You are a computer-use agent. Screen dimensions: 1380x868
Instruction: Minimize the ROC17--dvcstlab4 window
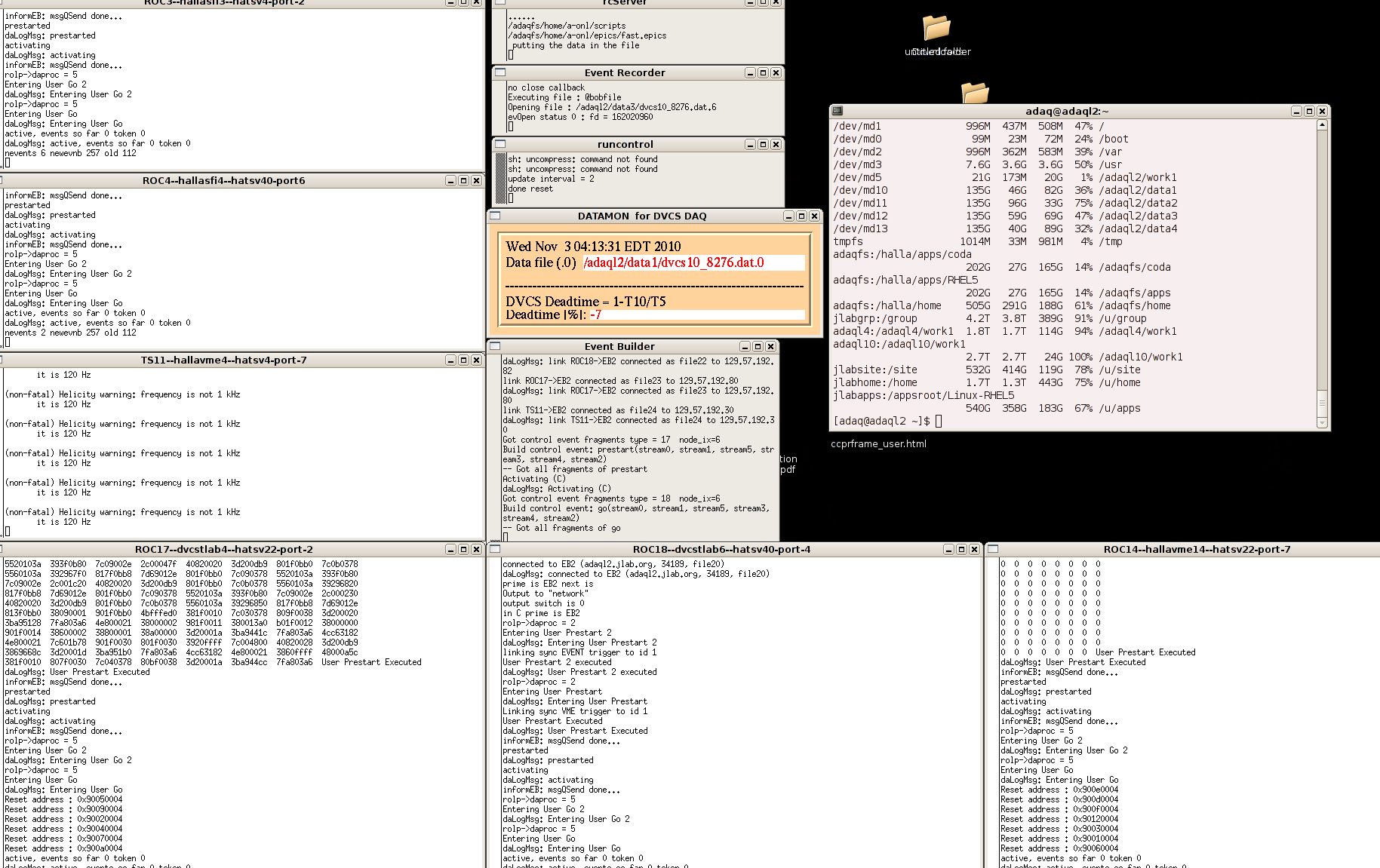[x=450, y=549]
